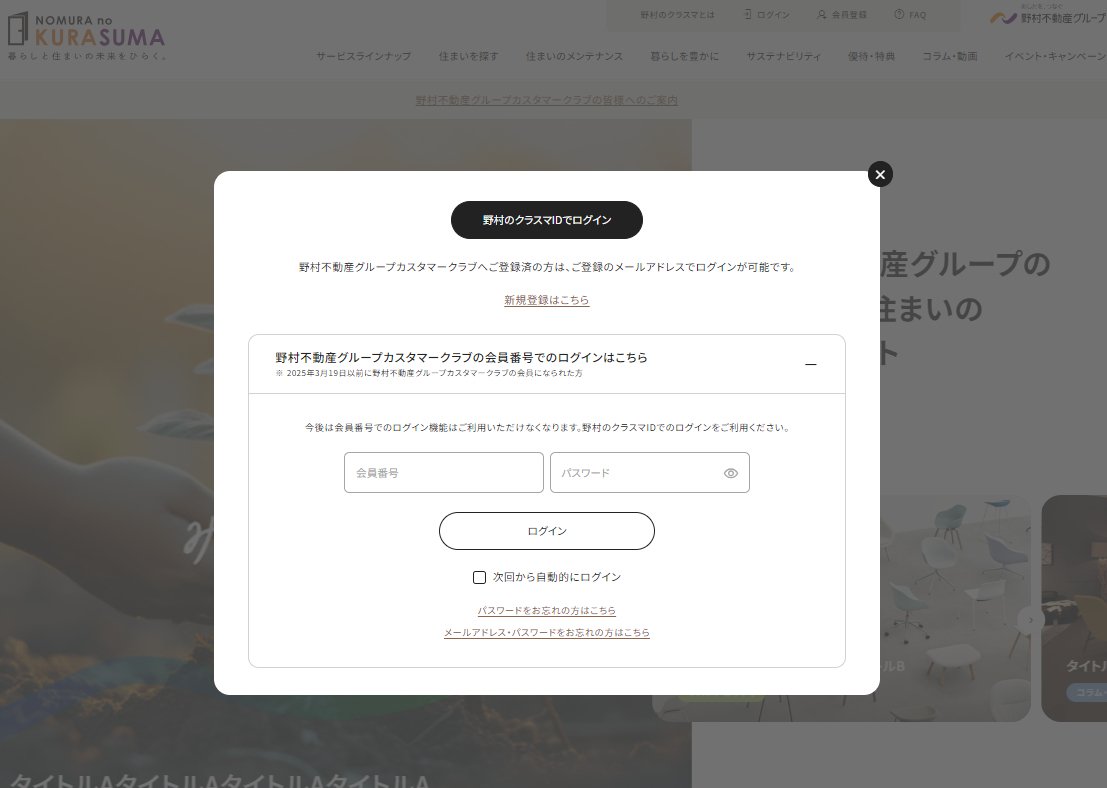The image size is (1107, 788).
Task: Toggle password visibility eye icon
Action: pos(731,473)
